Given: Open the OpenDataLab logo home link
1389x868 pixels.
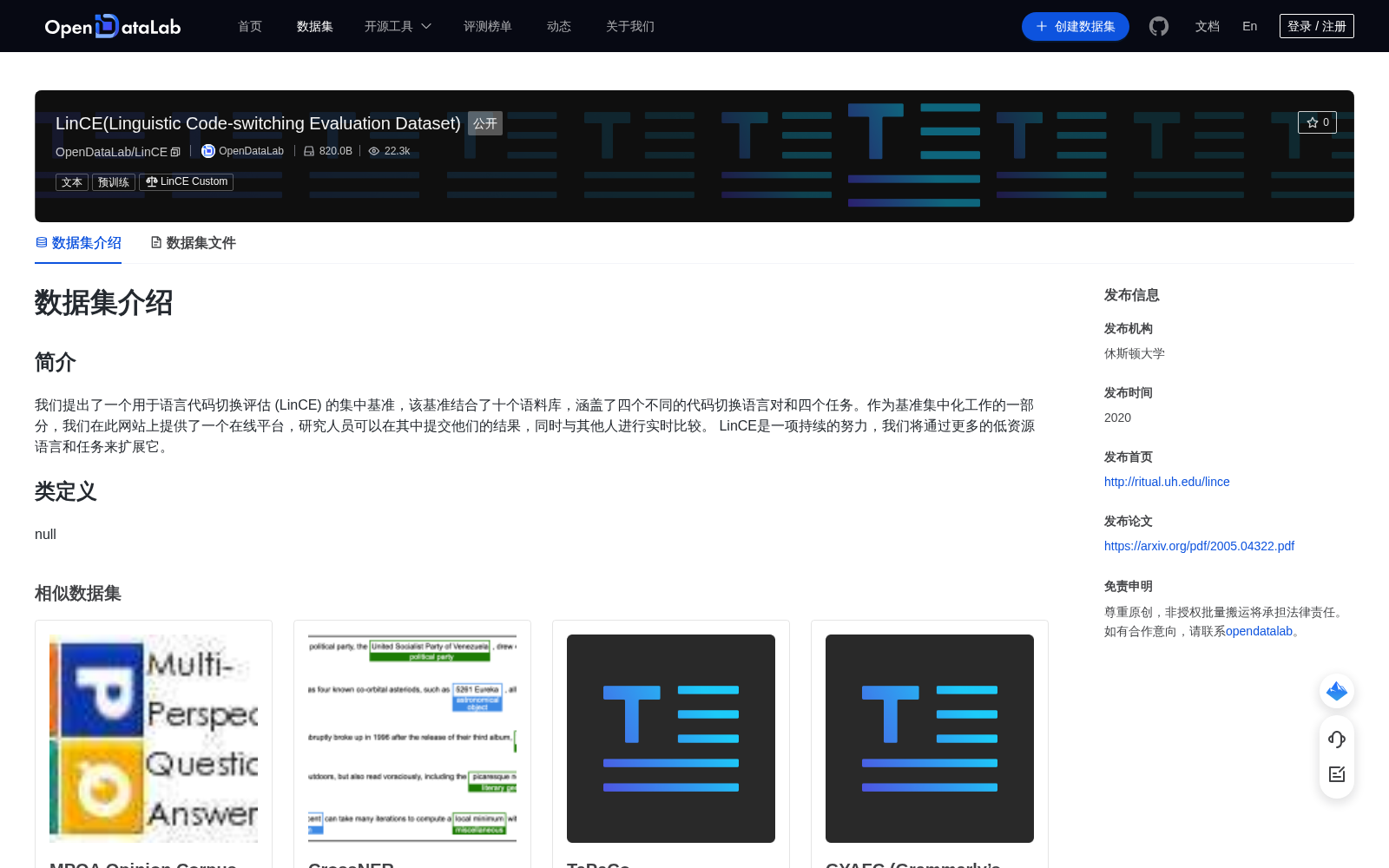Looking at the screenshot, I should click(x=113, y=26).
